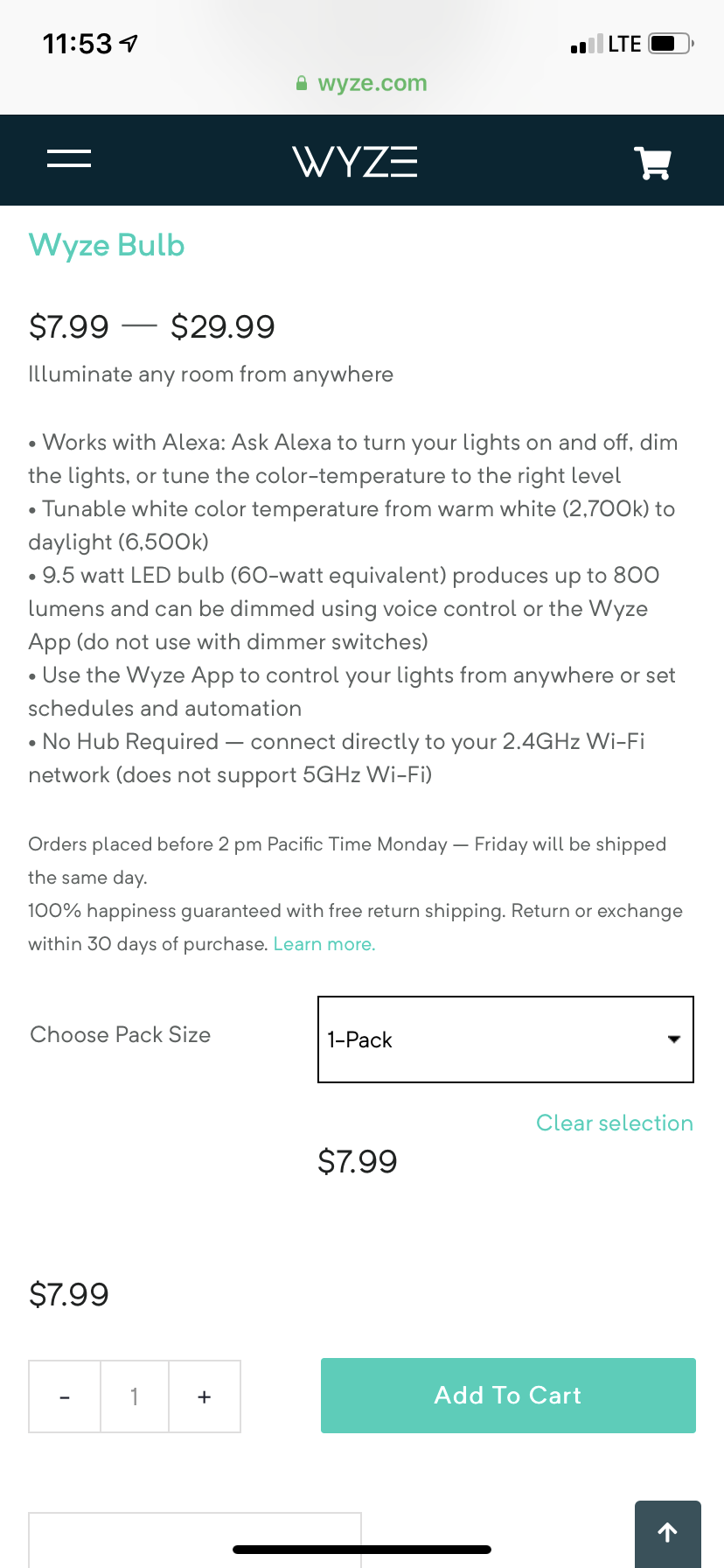
Task: Tap the wyze.com address bar text
Action: 372,84
